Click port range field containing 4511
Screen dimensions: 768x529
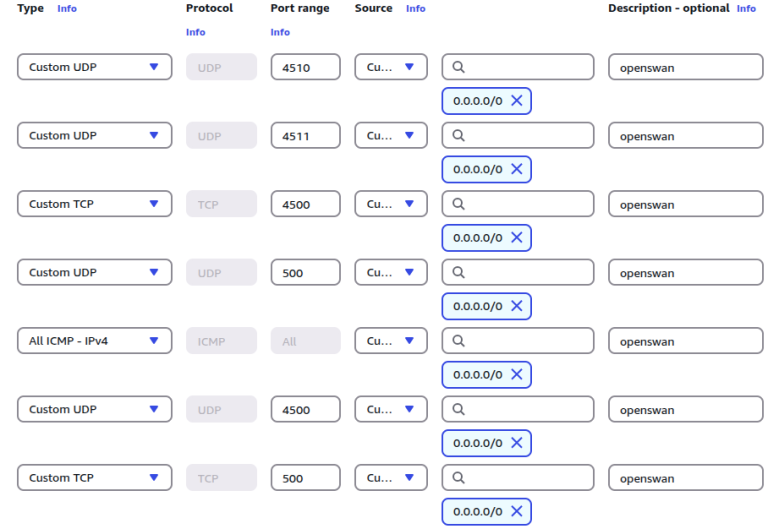(305, 136)
